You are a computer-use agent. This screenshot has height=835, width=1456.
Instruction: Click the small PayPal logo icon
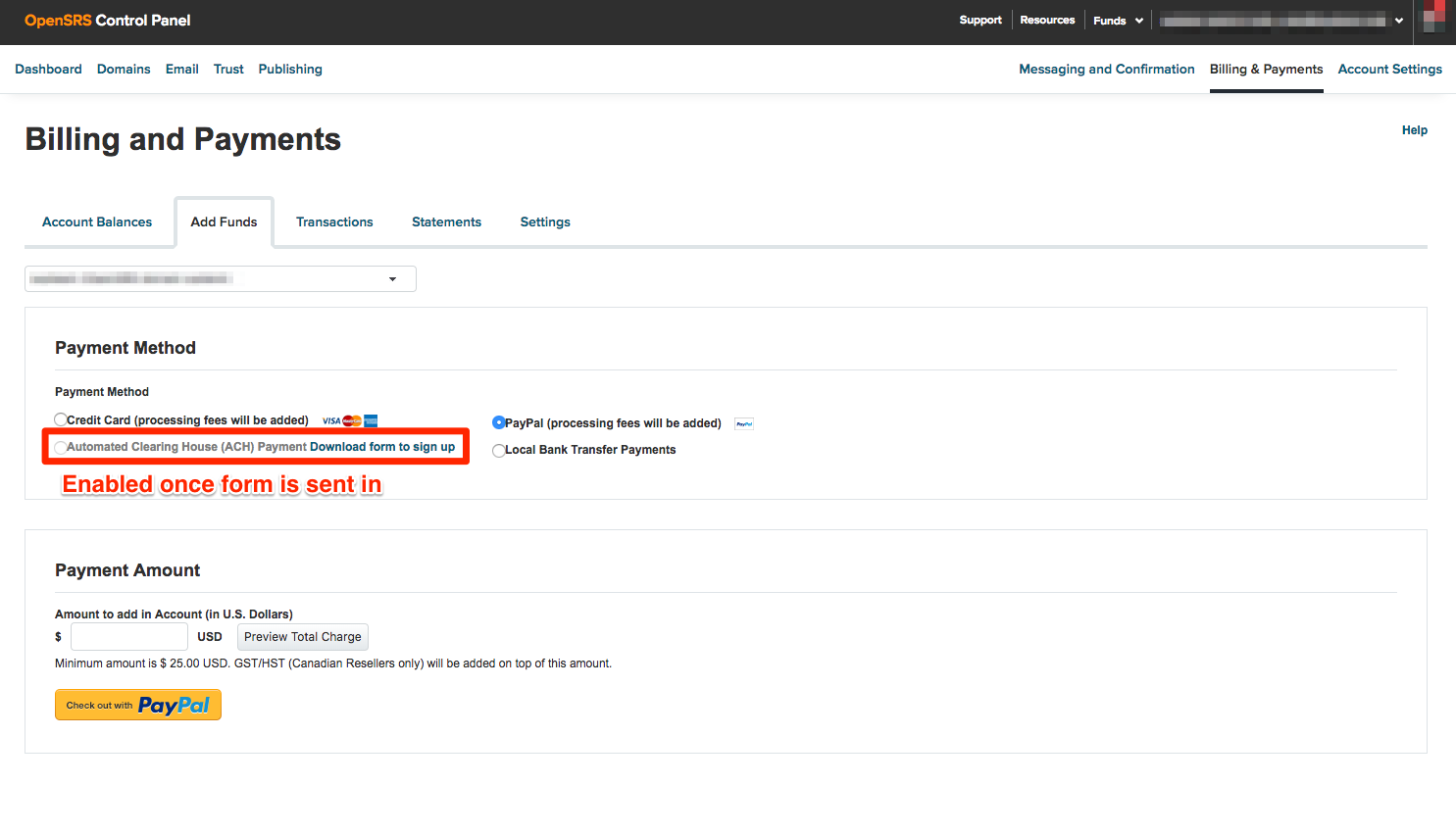pyautogui.click(x=744, y=423)
